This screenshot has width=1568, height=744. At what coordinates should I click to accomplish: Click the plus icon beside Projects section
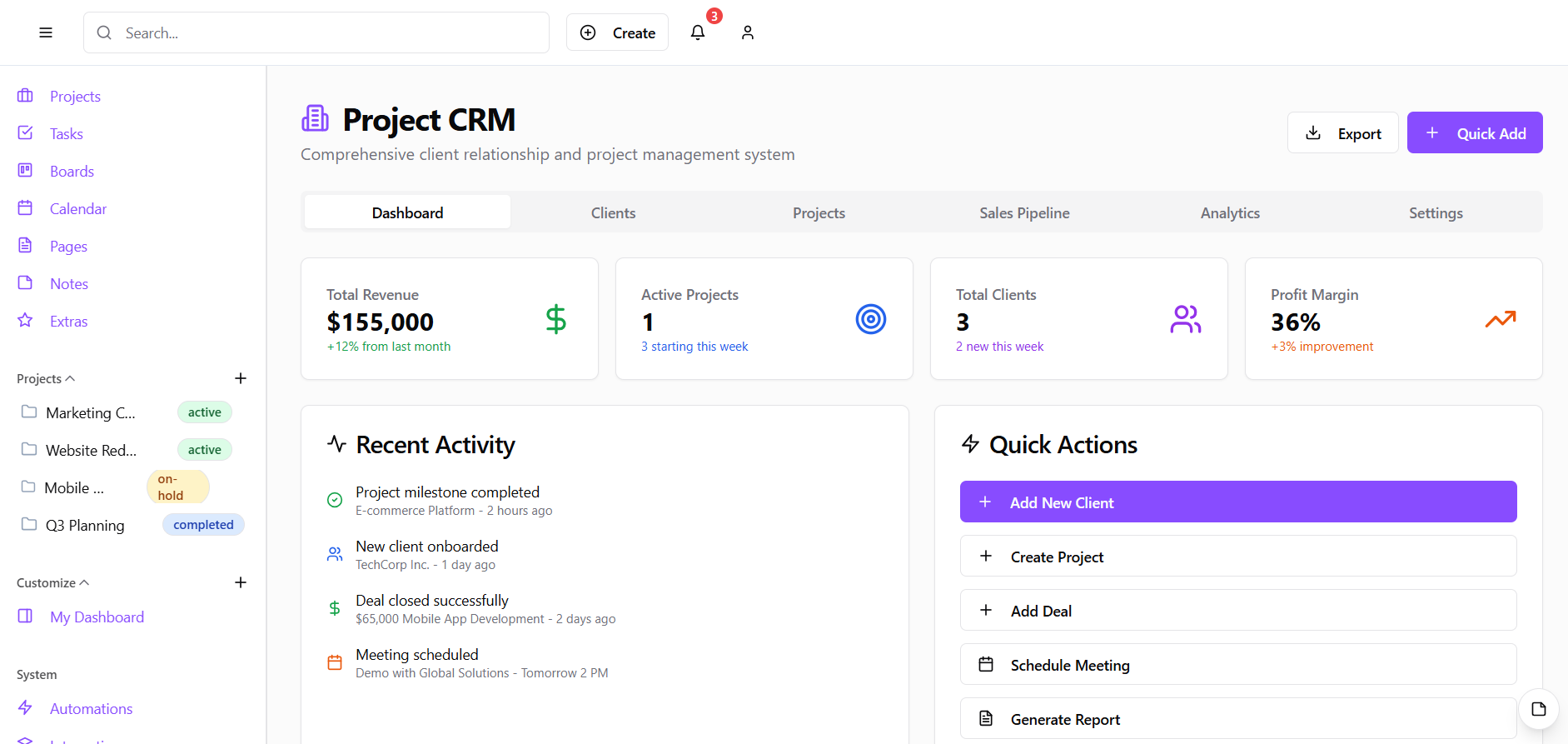click(x=241, y=378)
